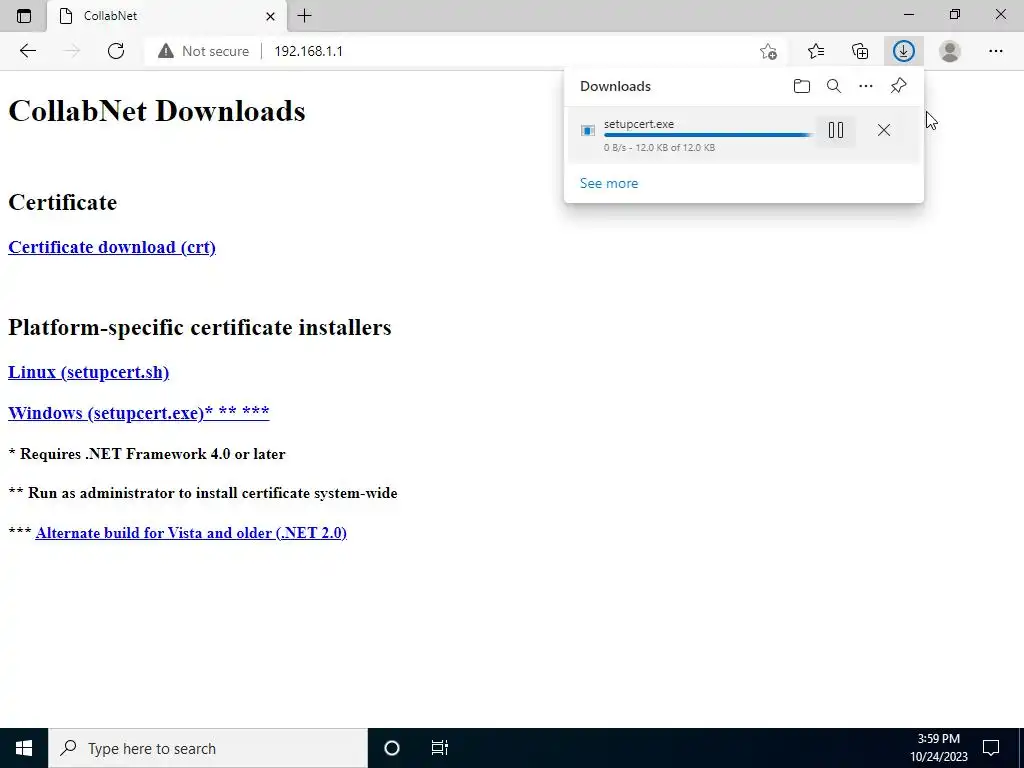Minimize the browser window

click(909, 14)
